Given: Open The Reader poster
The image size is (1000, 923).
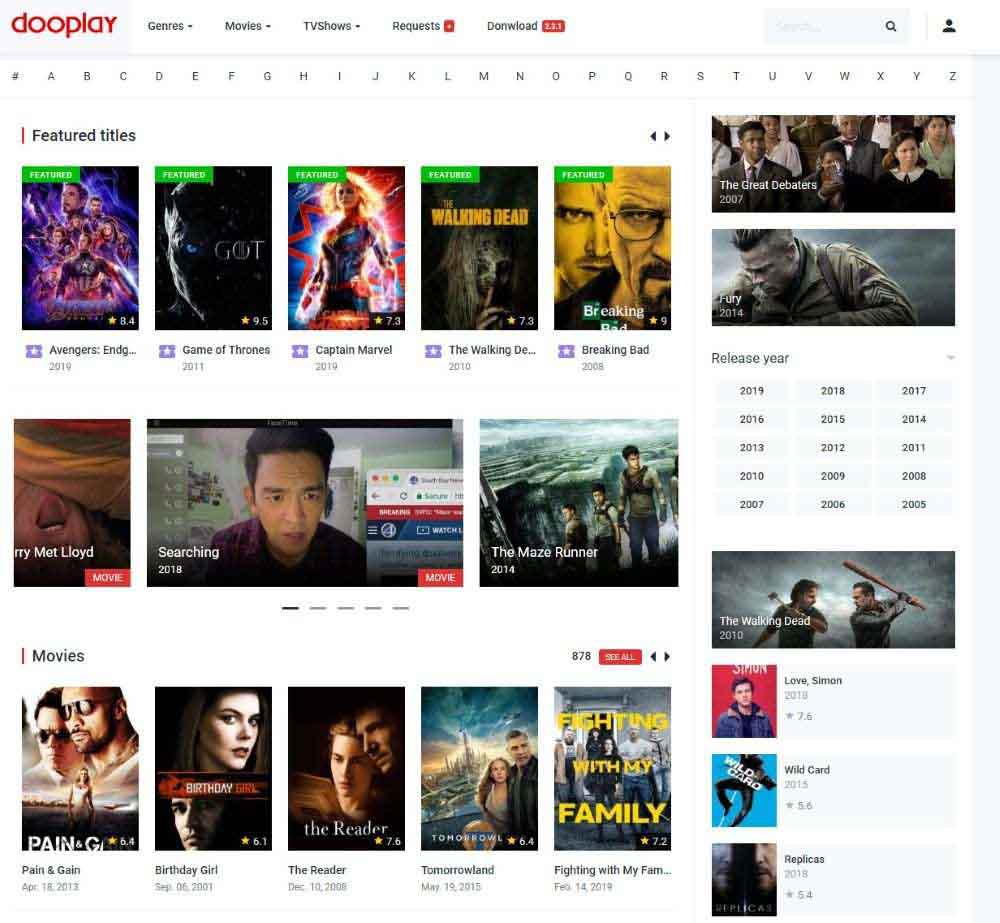Looking at the screenshot, I should coord(346,769).
